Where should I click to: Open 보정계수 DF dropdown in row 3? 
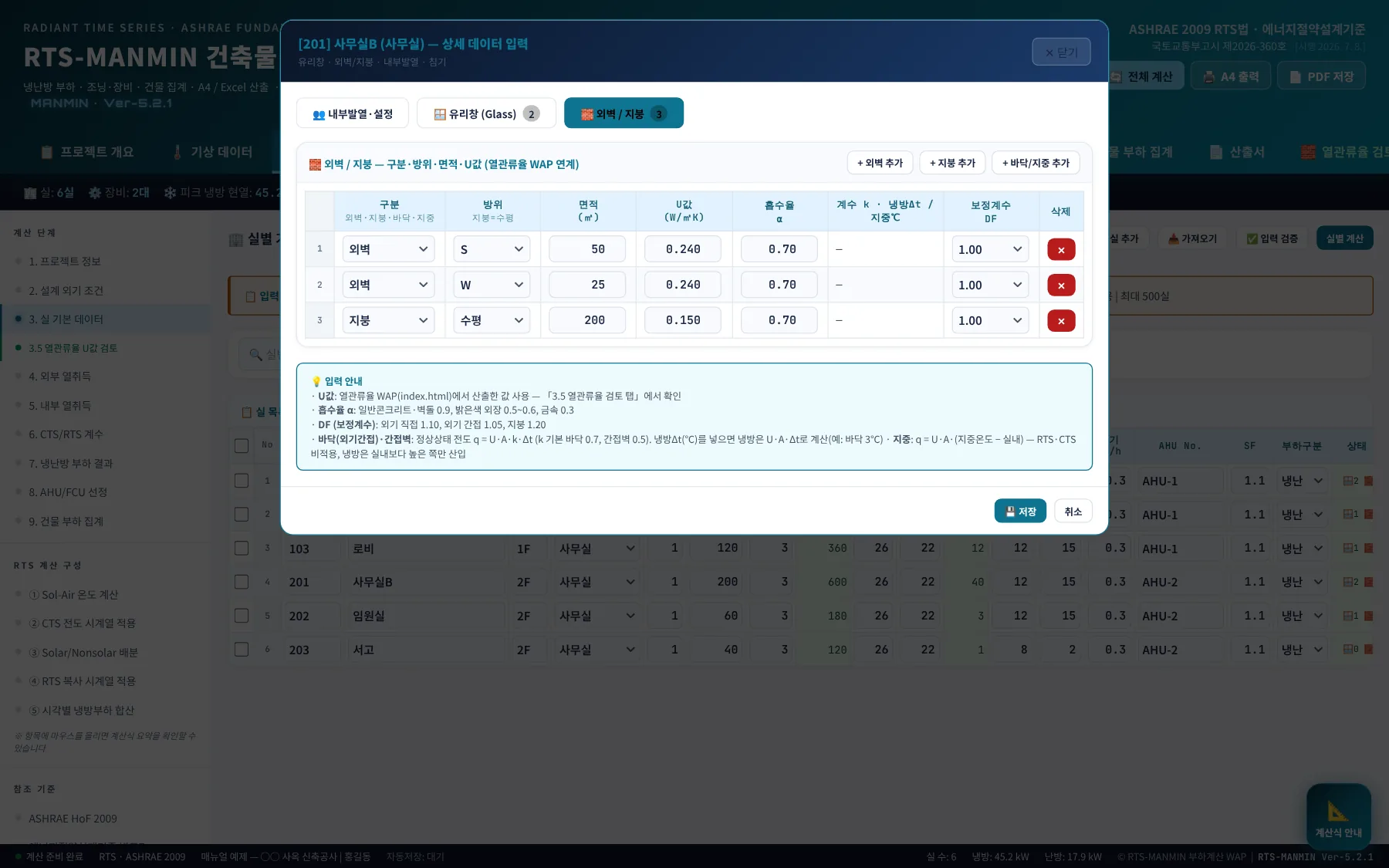pyautogui.click(x=990, y=320)
